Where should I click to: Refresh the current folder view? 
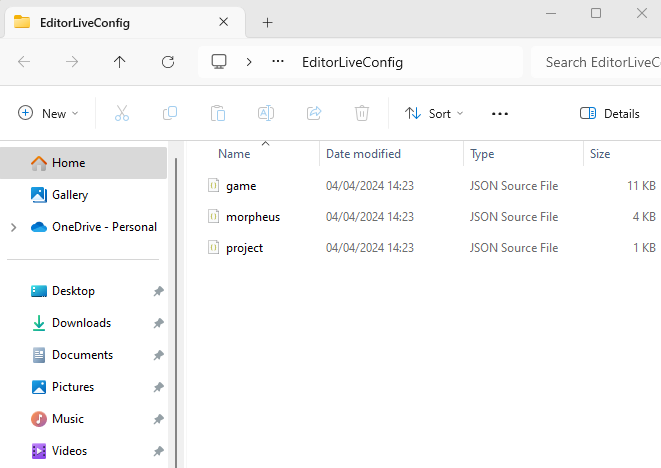click(x=168, y=62)
